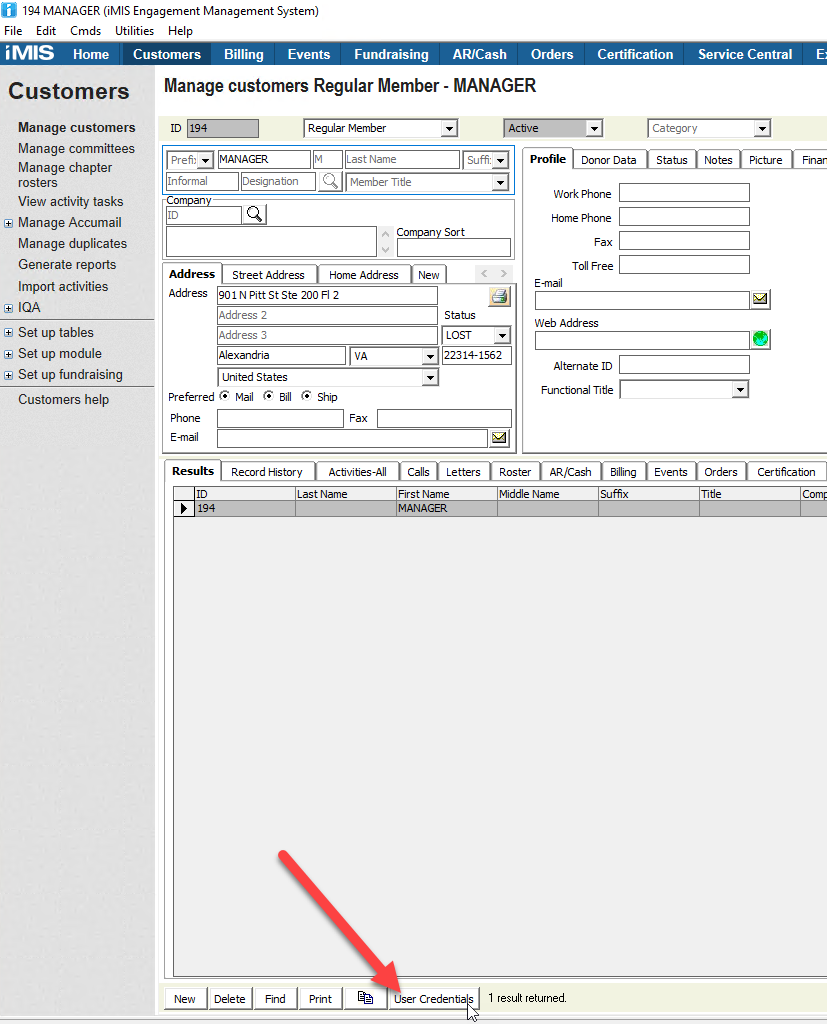Click the name lookup magnifier beside Designation

point(330,182)
